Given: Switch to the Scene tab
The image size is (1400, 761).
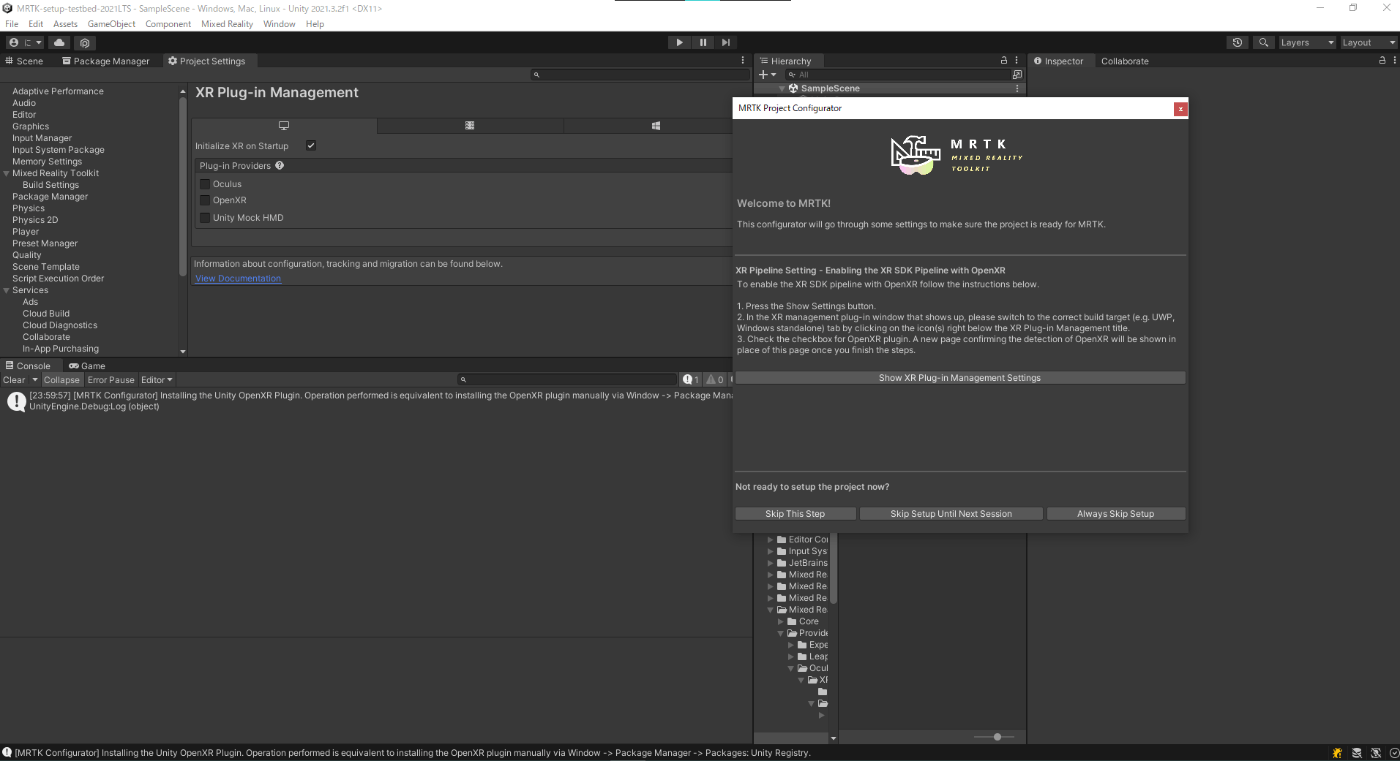Looking at the screenshot, I should click(x=25, y=61).
